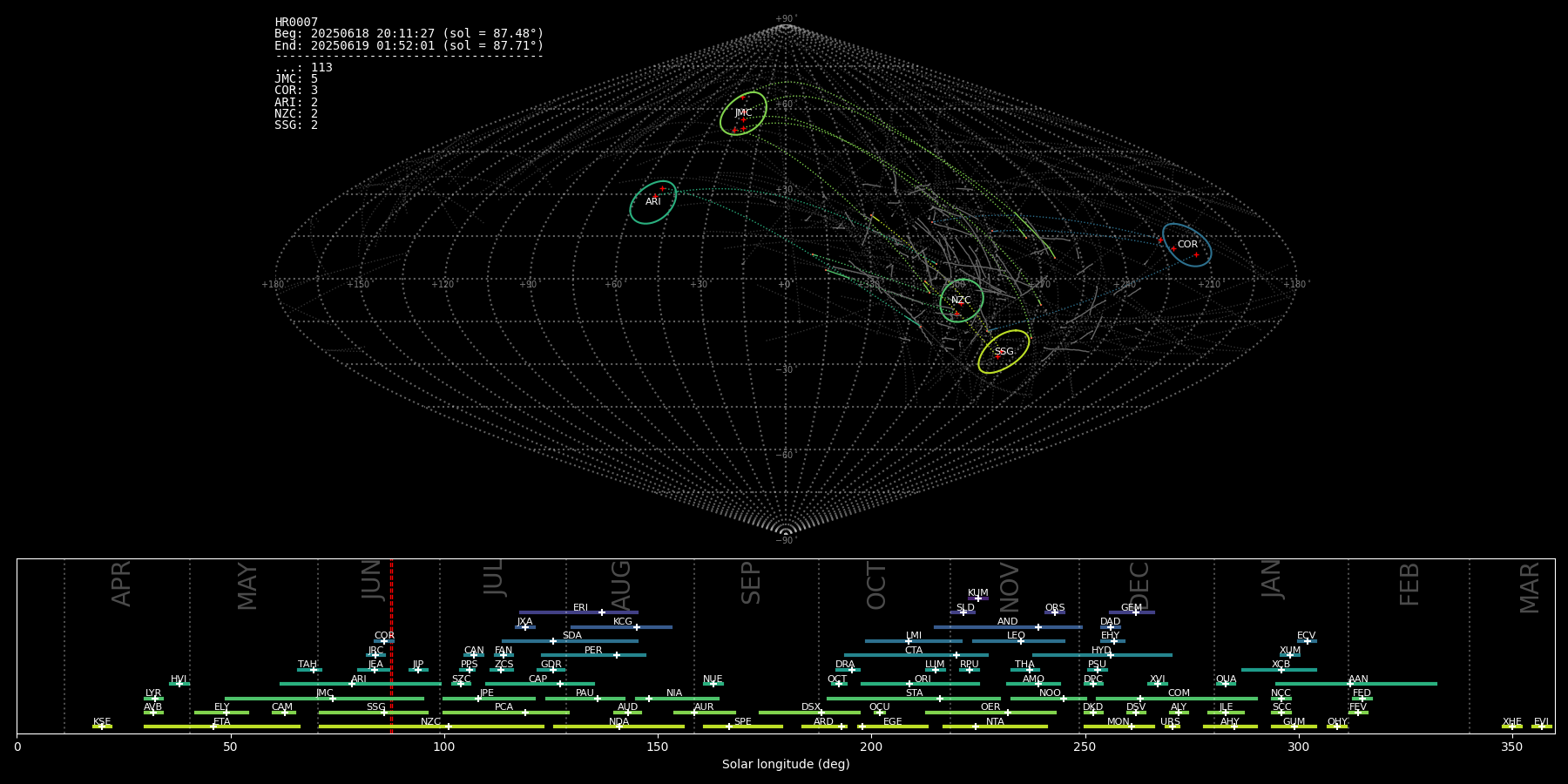Select the HYD shower label in the timeline
1568x784 pixels.
pyautogui.click(x=1101, y=651)
